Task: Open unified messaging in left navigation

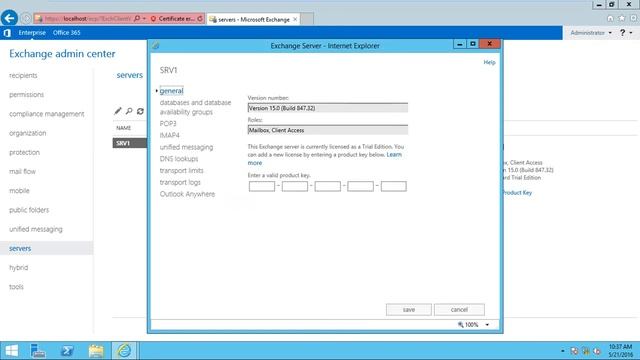Action: (36, 229)
